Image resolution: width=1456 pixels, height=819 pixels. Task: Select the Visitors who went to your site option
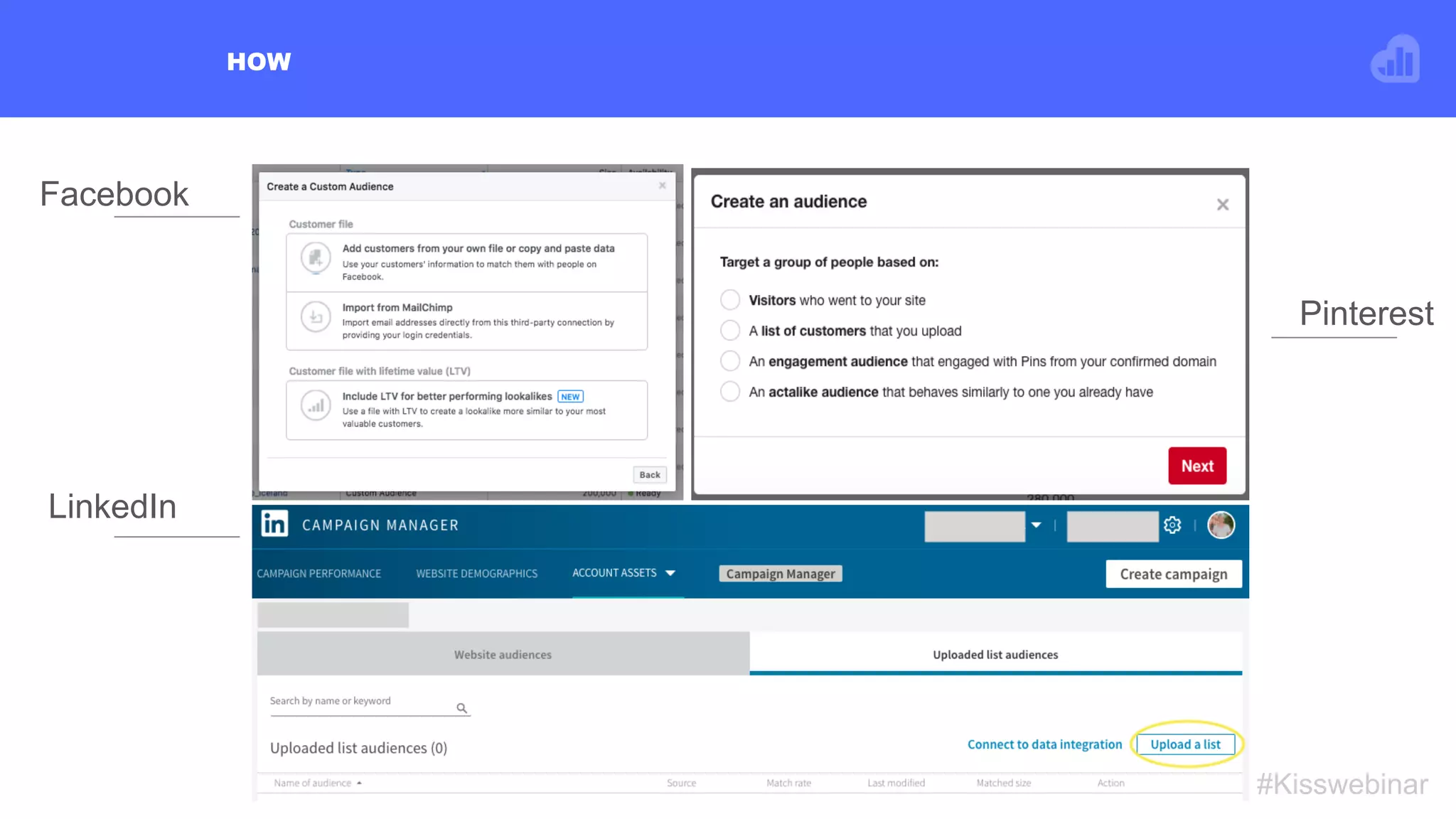[730, 300]
